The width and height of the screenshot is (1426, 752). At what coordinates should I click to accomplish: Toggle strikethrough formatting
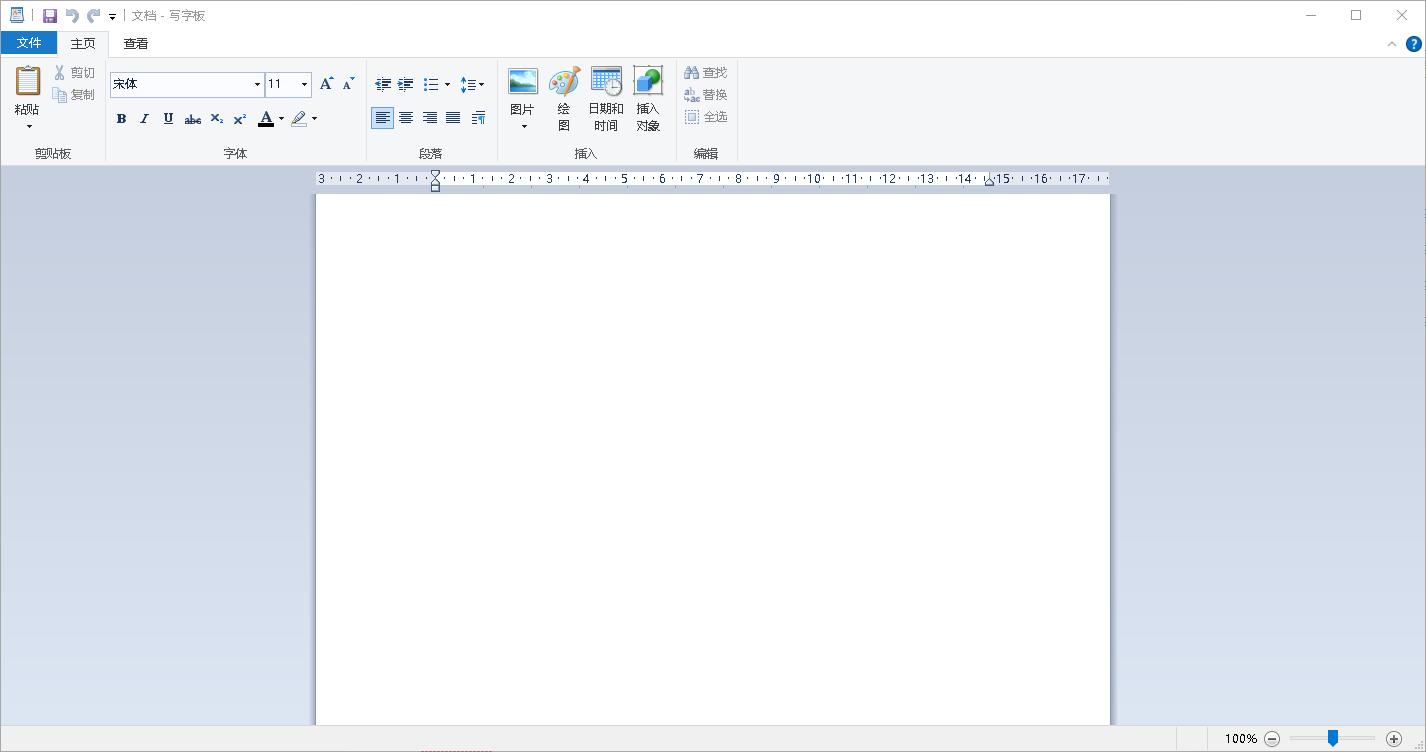(192, 118)
